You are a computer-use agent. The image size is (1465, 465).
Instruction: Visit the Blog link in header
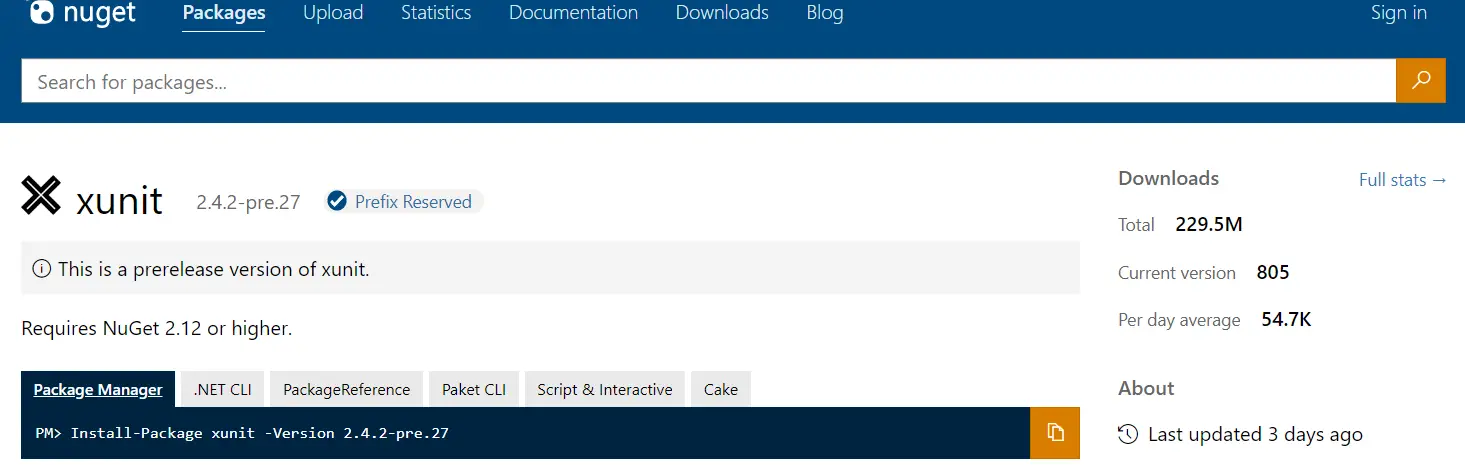pos(825,13)
